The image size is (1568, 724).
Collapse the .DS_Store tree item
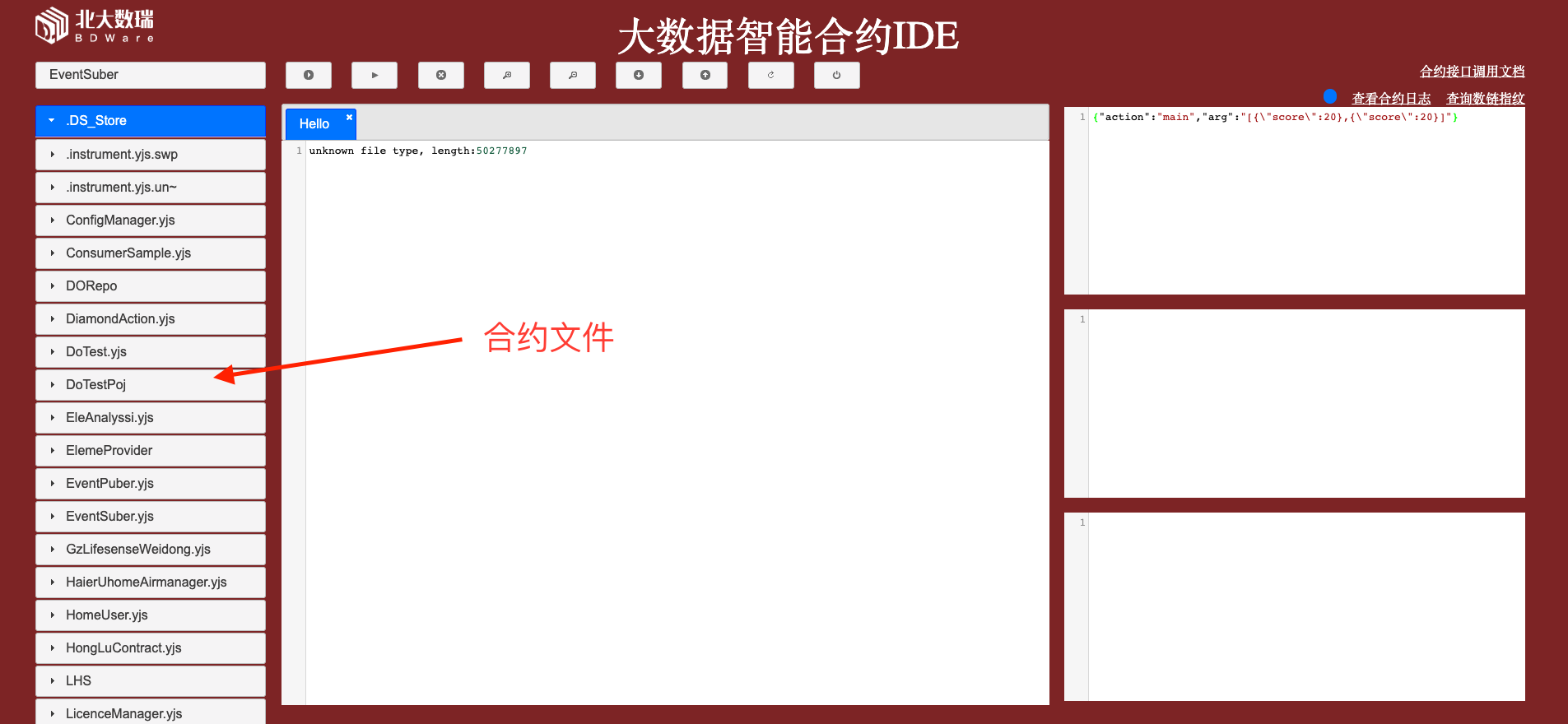[52, 121]
